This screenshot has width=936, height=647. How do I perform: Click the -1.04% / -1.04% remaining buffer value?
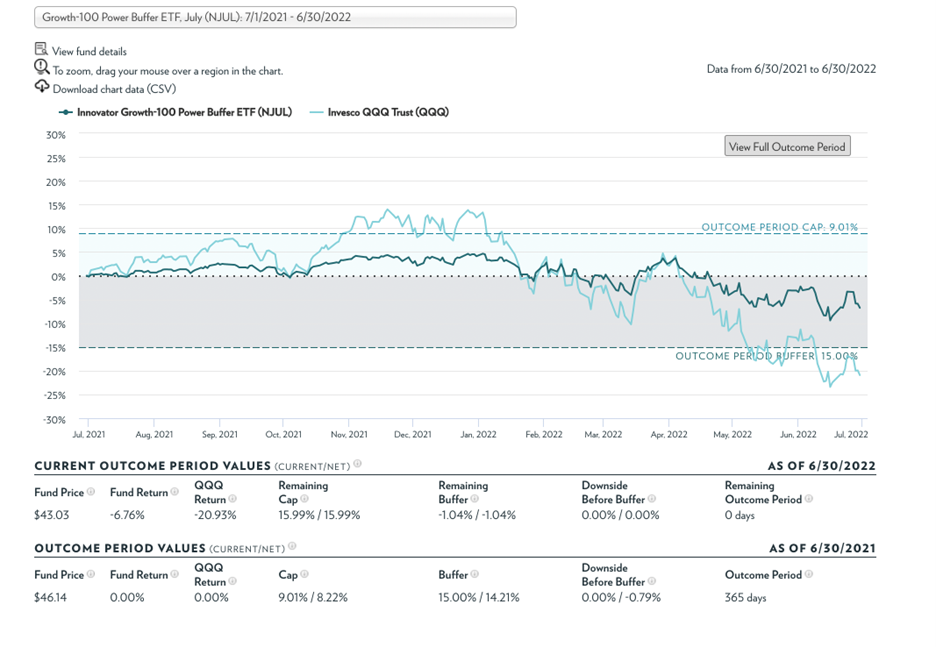(x=477, y=515)
